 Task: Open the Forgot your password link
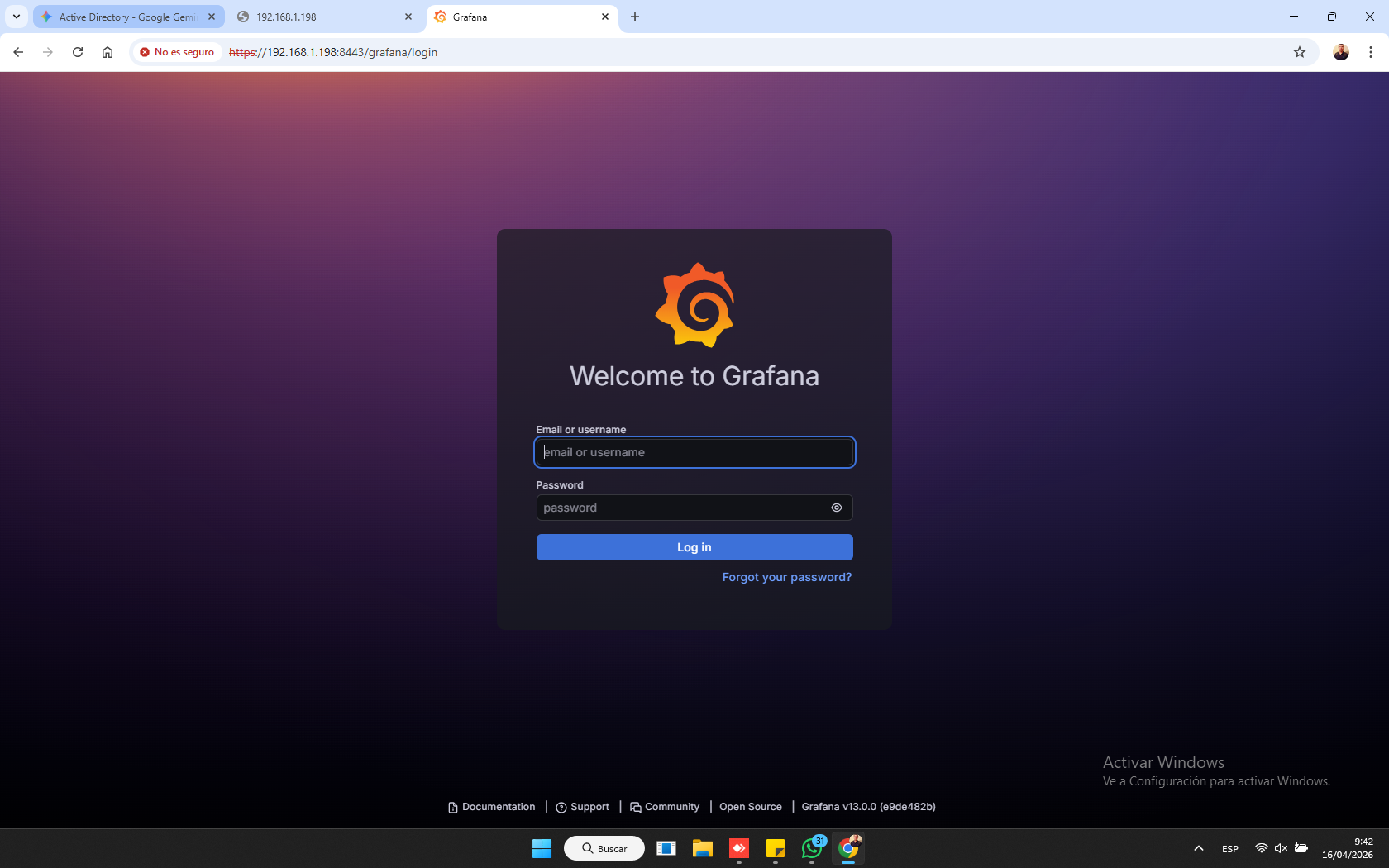pos(786,577)
